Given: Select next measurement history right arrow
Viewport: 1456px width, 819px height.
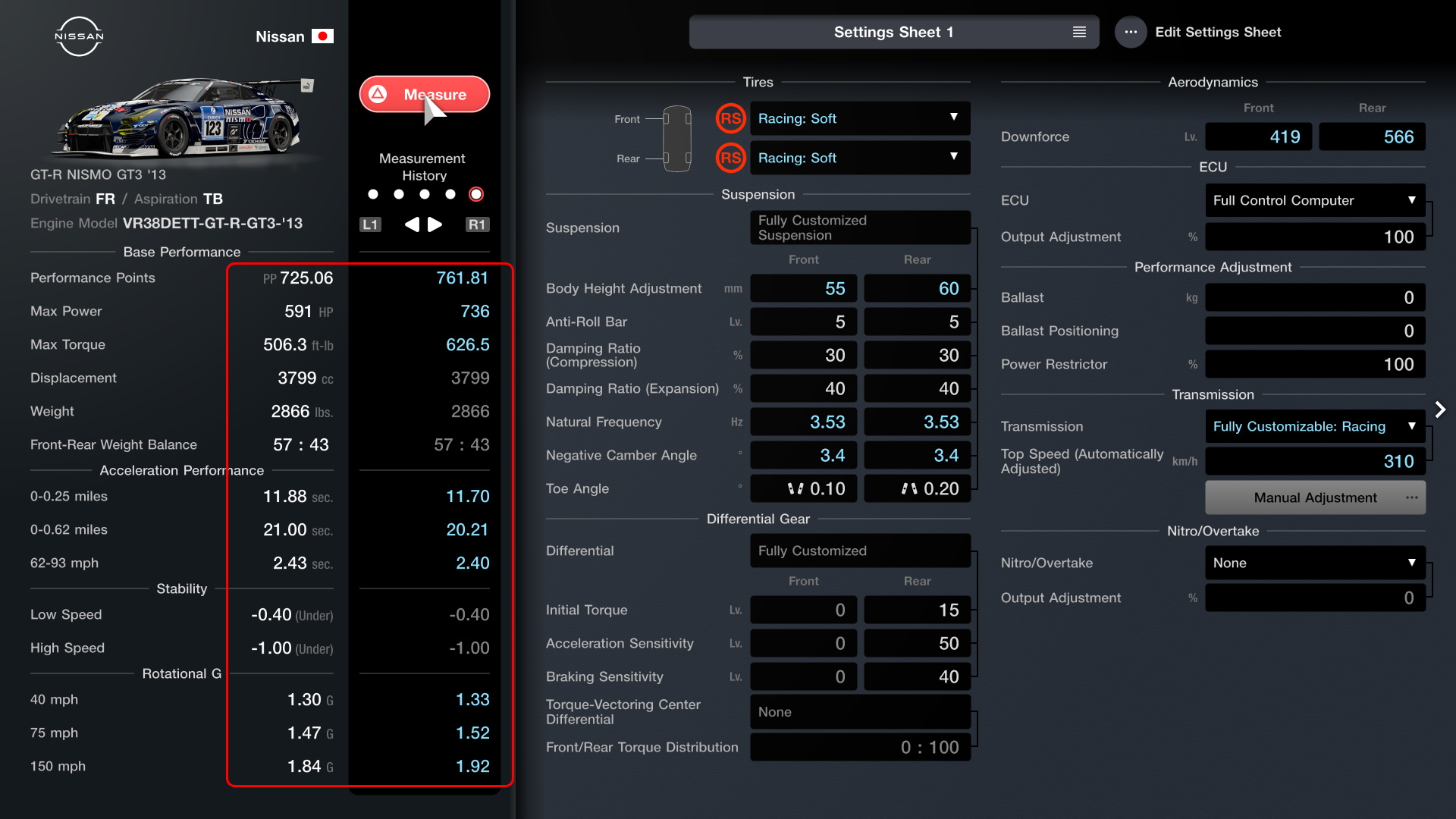Looking at the screenshot, I should [435, 224].
